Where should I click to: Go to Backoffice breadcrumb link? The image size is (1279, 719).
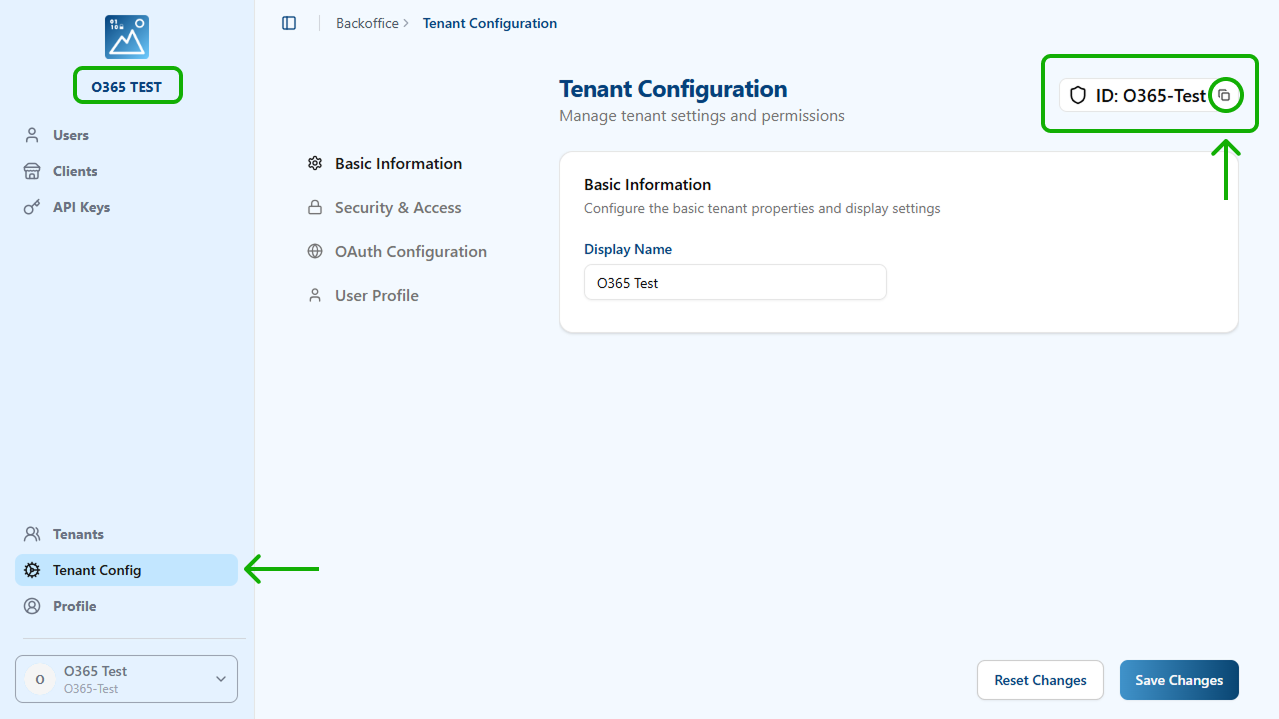(367, 23)
